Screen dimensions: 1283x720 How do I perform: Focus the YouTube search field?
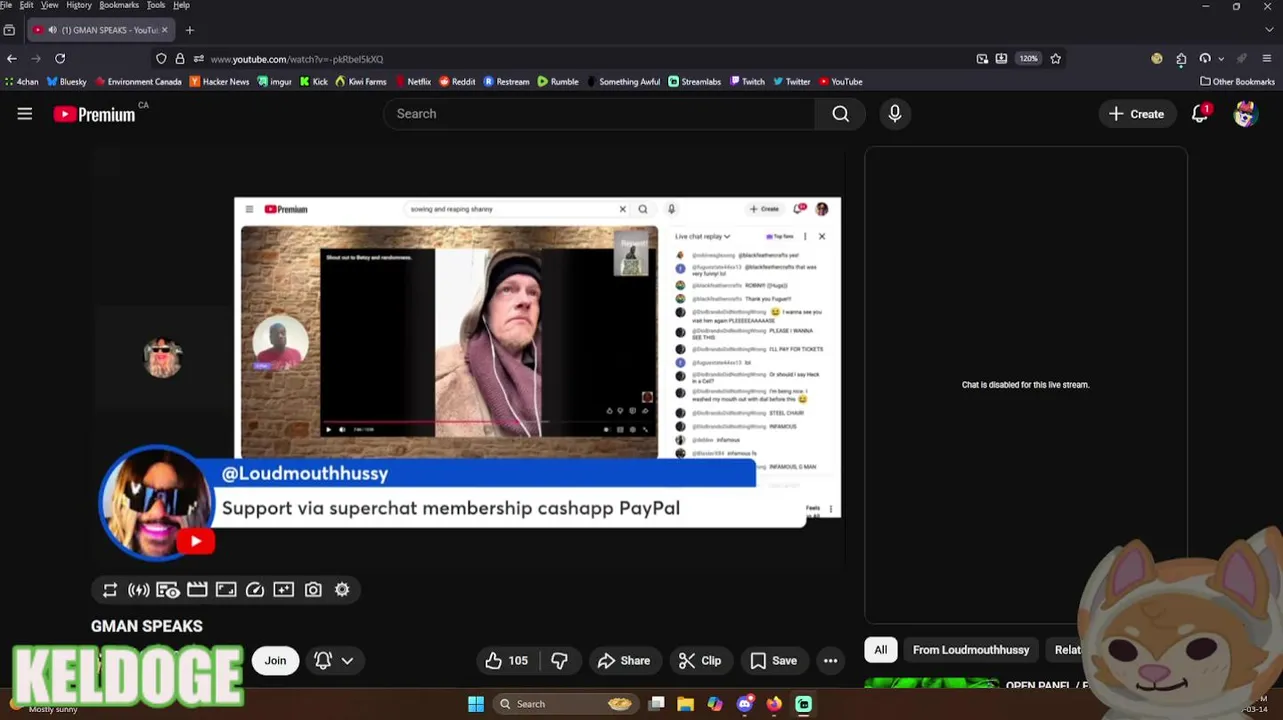pyautogui.click(x=599, y=114)
